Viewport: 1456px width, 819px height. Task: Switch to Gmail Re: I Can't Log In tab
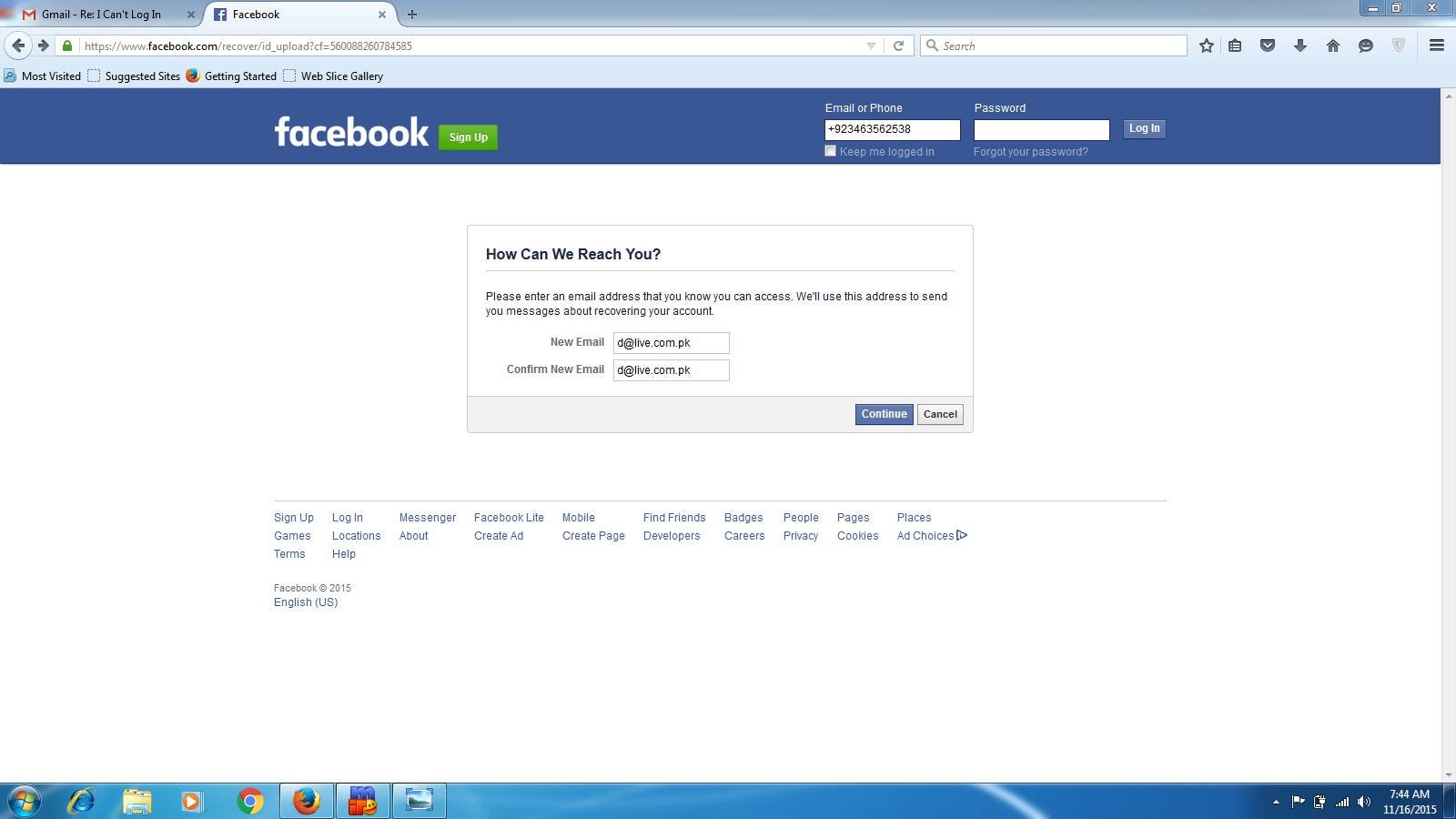point(102,15)
